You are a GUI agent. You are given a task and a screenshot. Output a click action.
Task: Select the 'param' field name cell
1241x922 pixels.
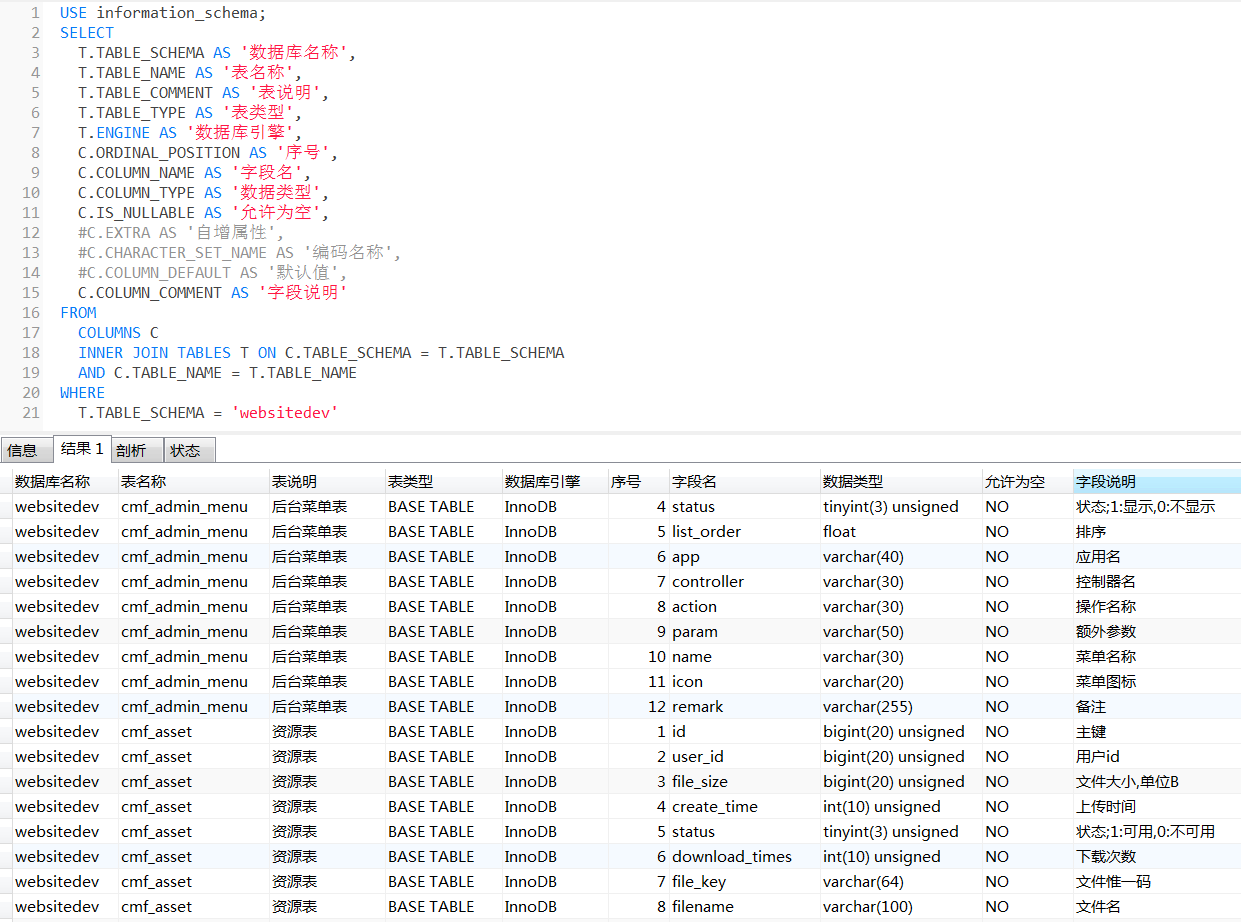744,632
